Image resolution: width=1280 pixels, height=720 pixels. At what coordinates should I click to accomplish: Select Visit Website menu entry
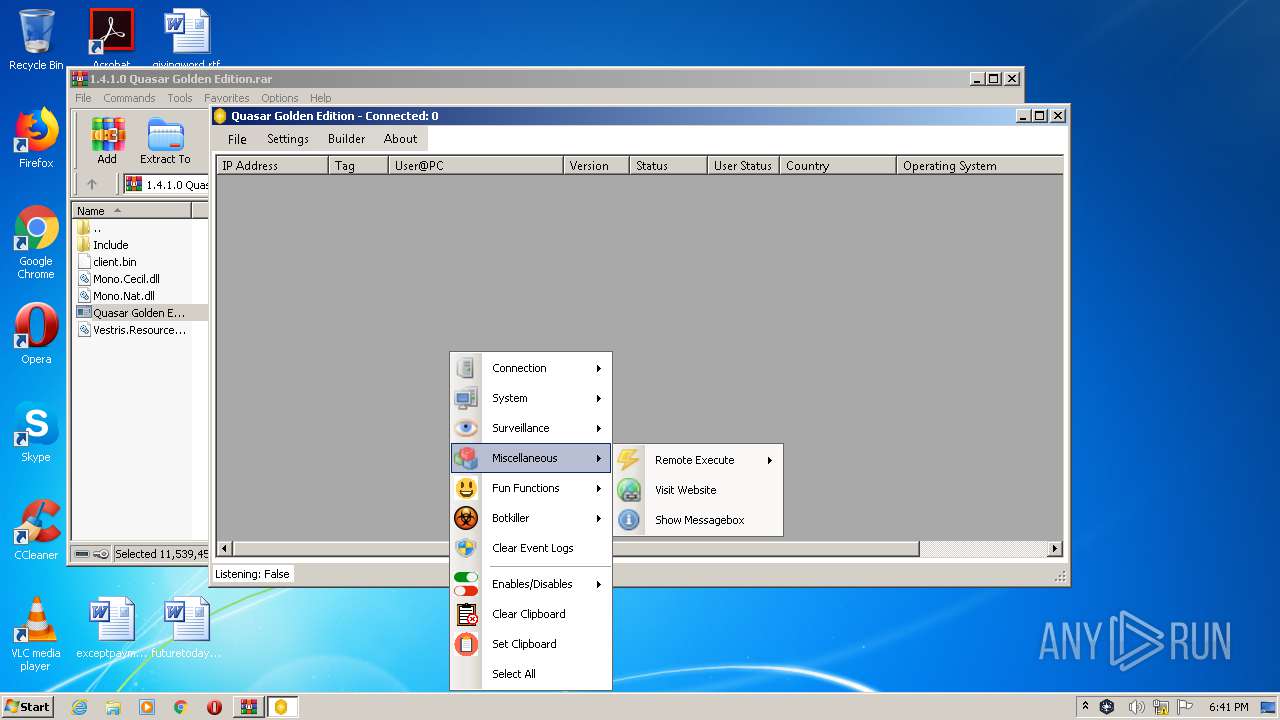[x=698, y=490]
